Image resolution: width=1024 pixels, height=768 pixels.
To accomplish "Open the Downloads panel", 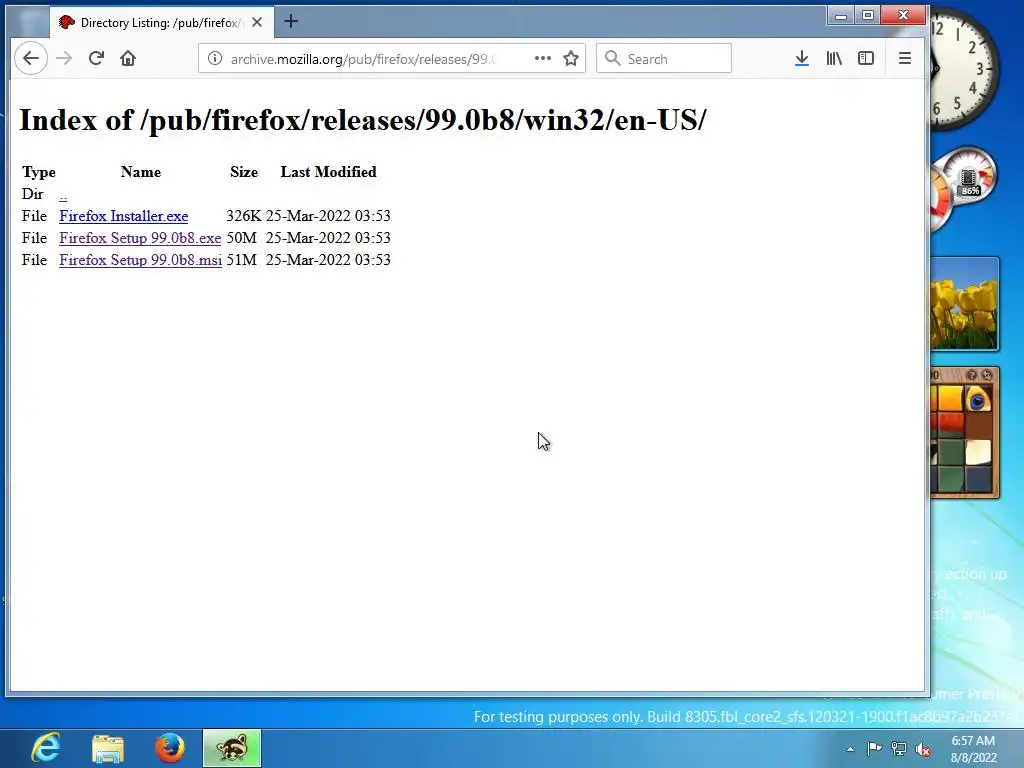I will click(802, 58).
